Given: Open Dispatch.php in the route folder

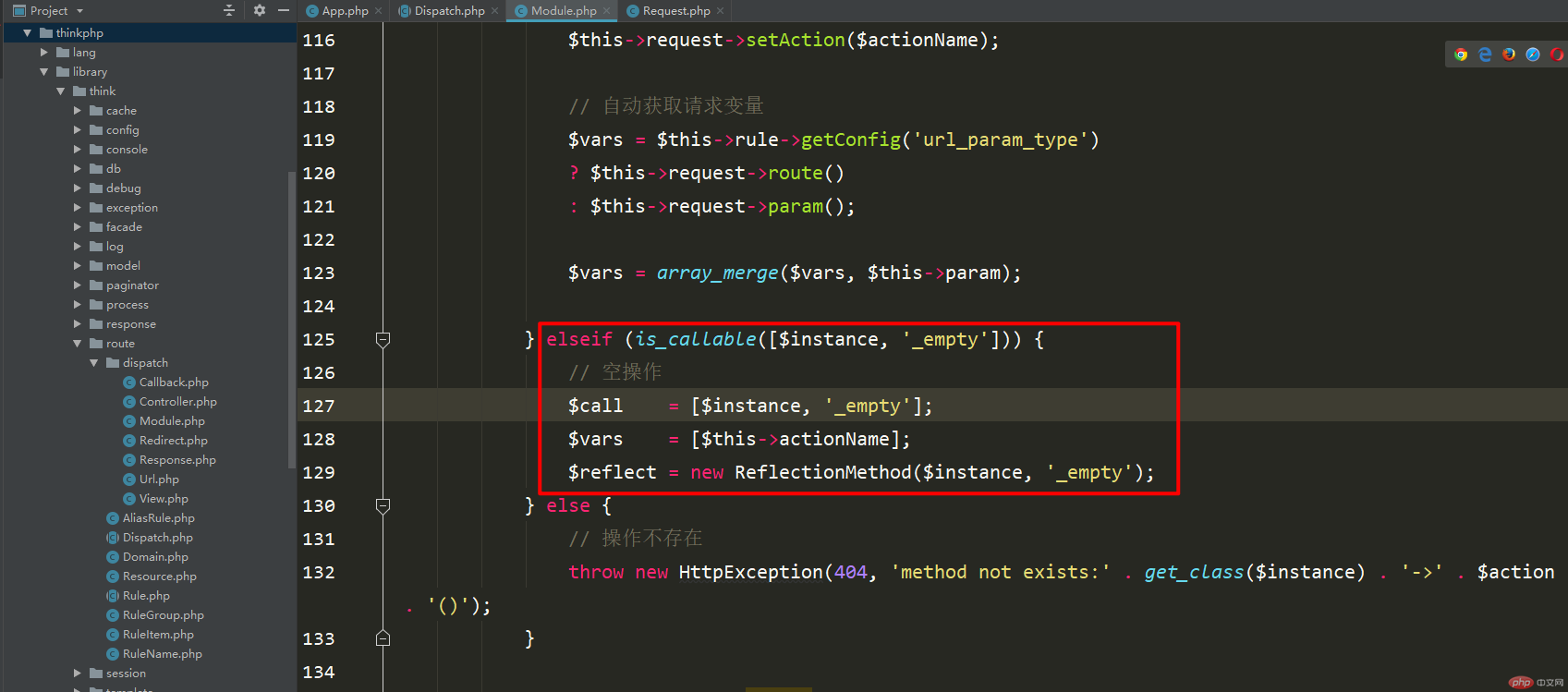Looking at the screenshot, I should (x=158, y=537).
